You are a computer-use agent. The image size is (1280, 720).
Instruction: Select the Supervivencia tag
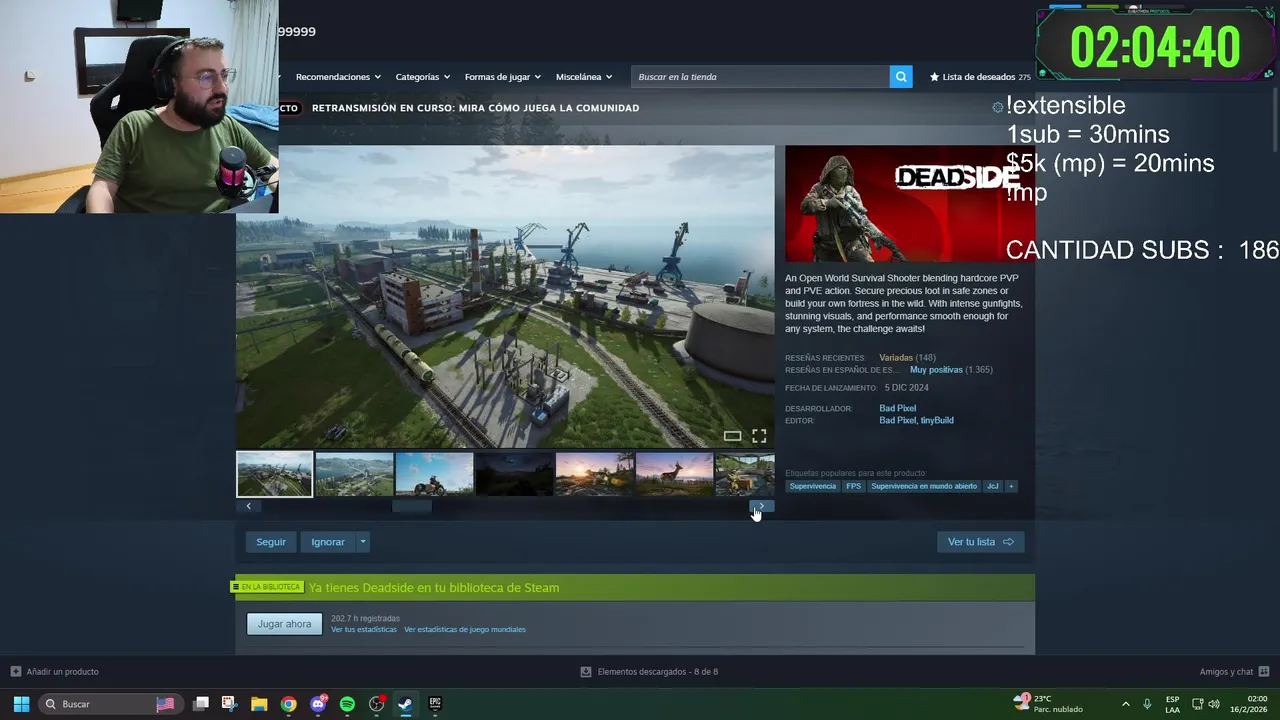click(x=812, y=486)
